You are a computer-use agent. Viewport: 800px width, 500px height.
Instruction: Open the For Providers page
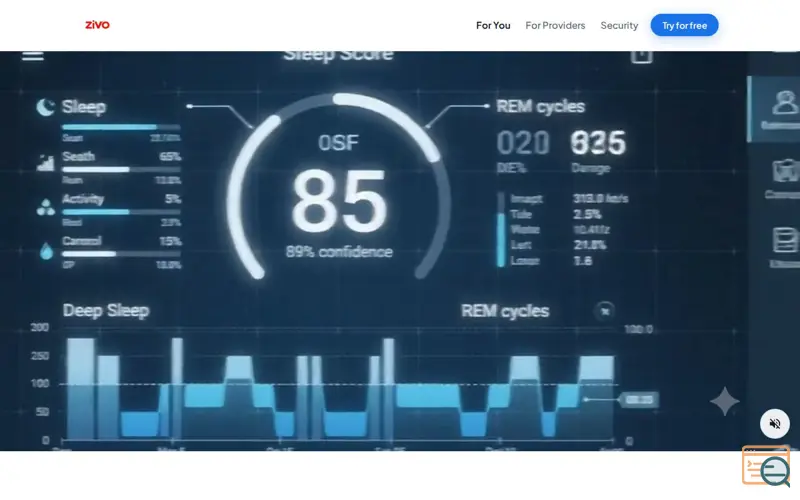[x=555, y=26]
